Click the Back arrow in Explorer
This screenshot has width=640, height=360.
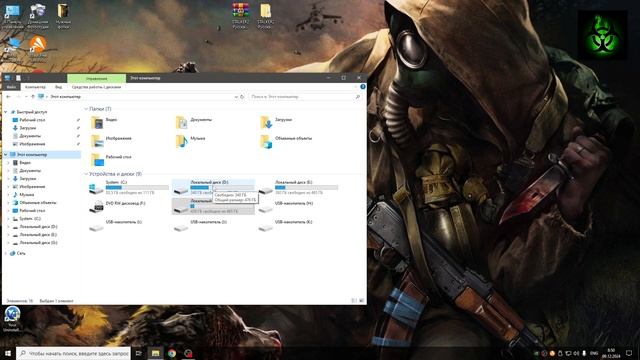[x=8, y=97]
